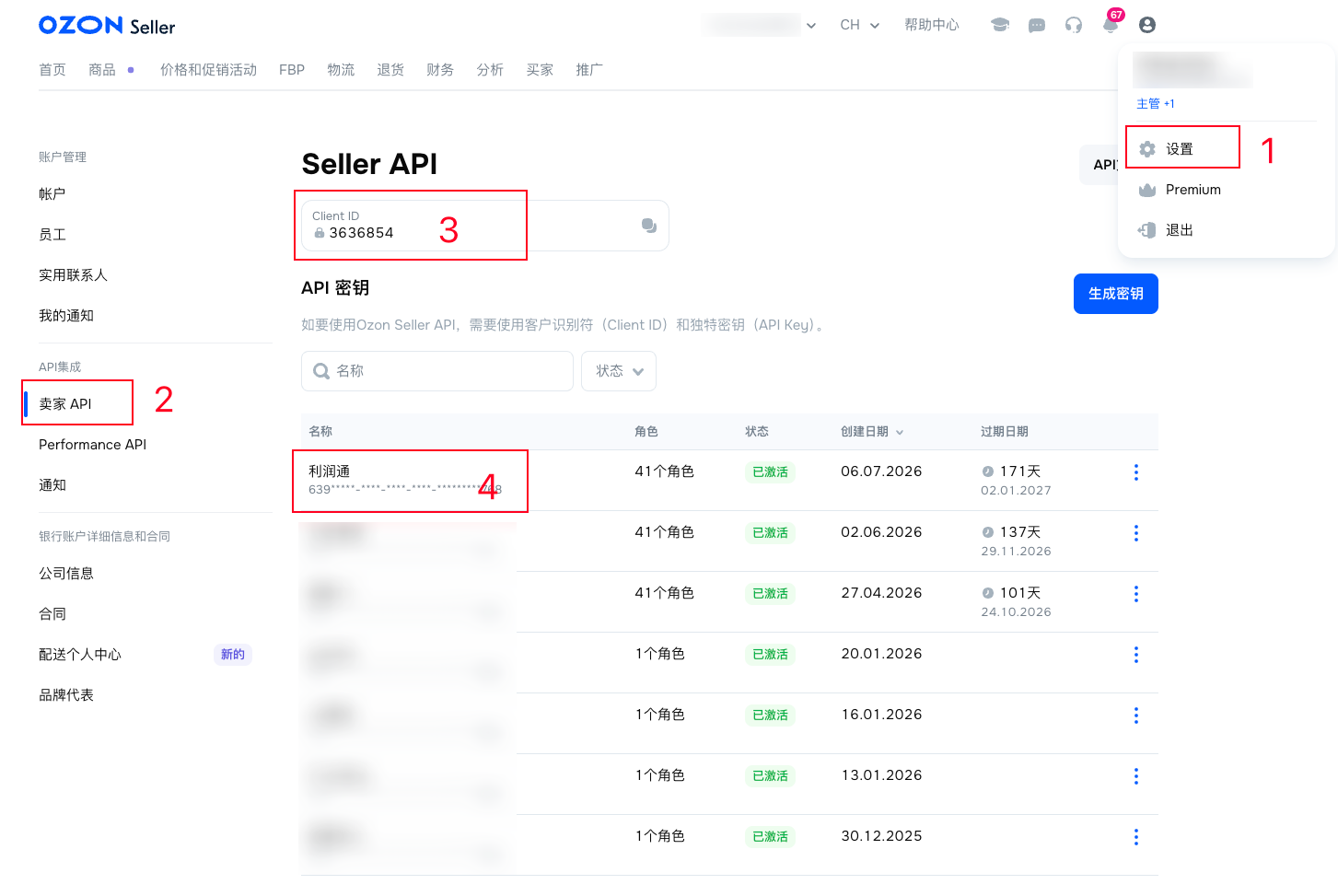Open 分析 in top navigation

point(490,70)
